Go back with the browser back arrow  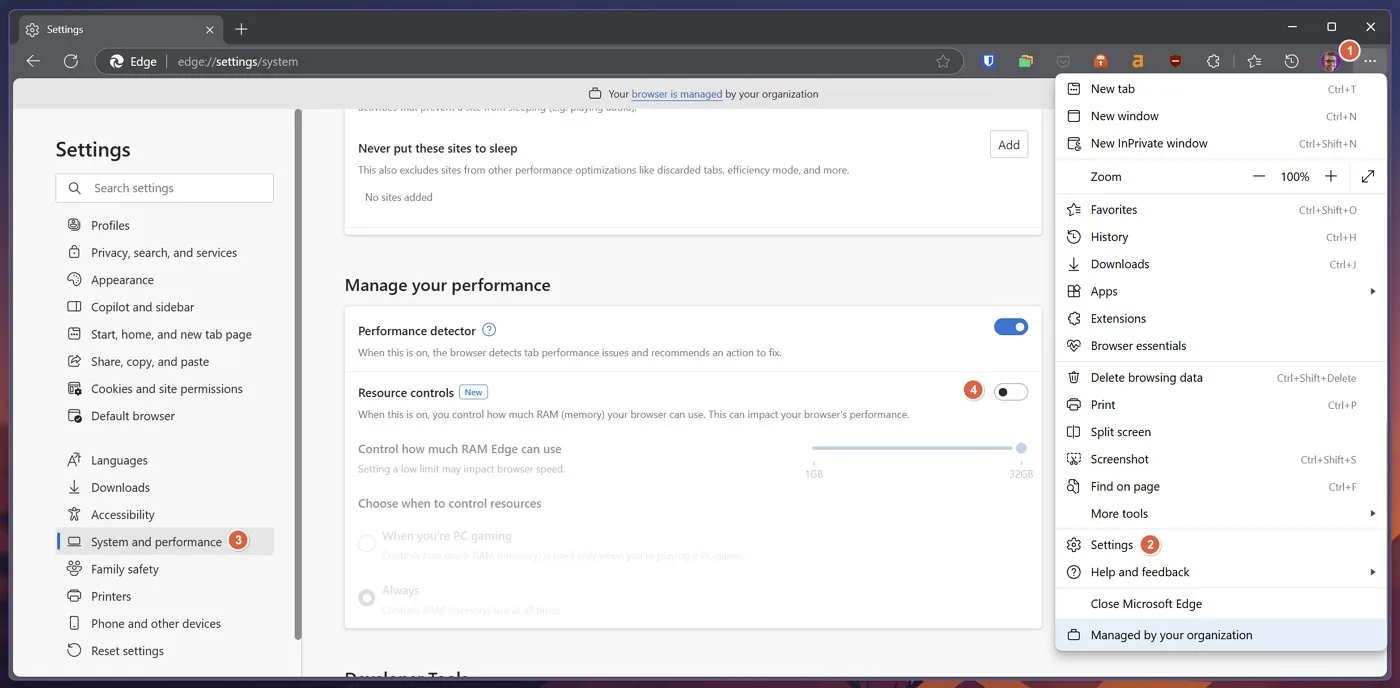click(33, 61)
